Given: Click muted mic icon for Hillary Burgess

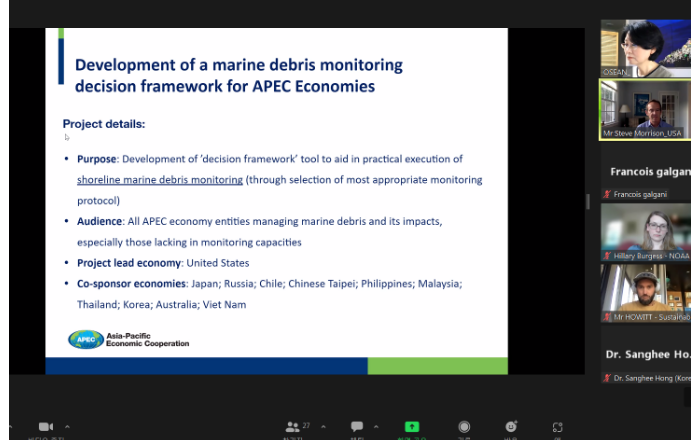Looking at the screenshot, I should pos(607,256).
